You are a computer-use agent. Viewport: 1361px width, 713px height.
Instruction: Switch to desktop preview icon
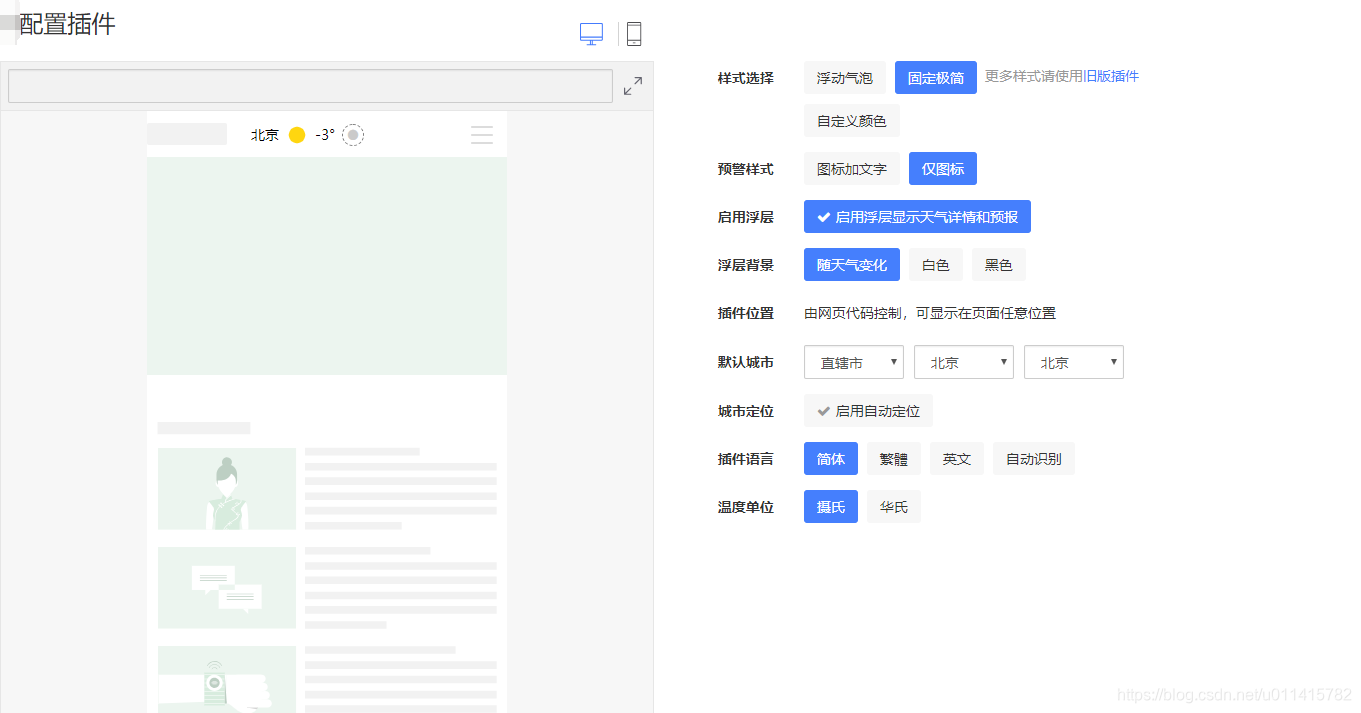591,34
